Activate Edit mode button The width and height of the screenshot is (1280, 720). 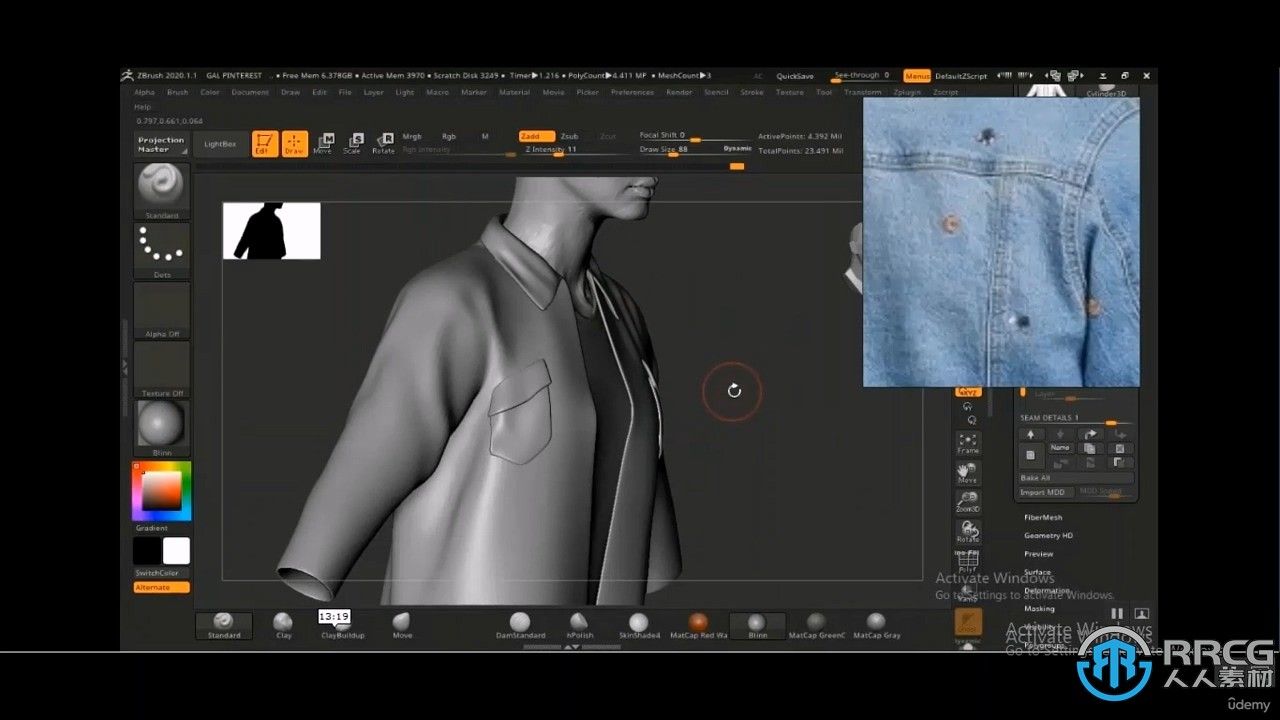[x=265, y=144]
